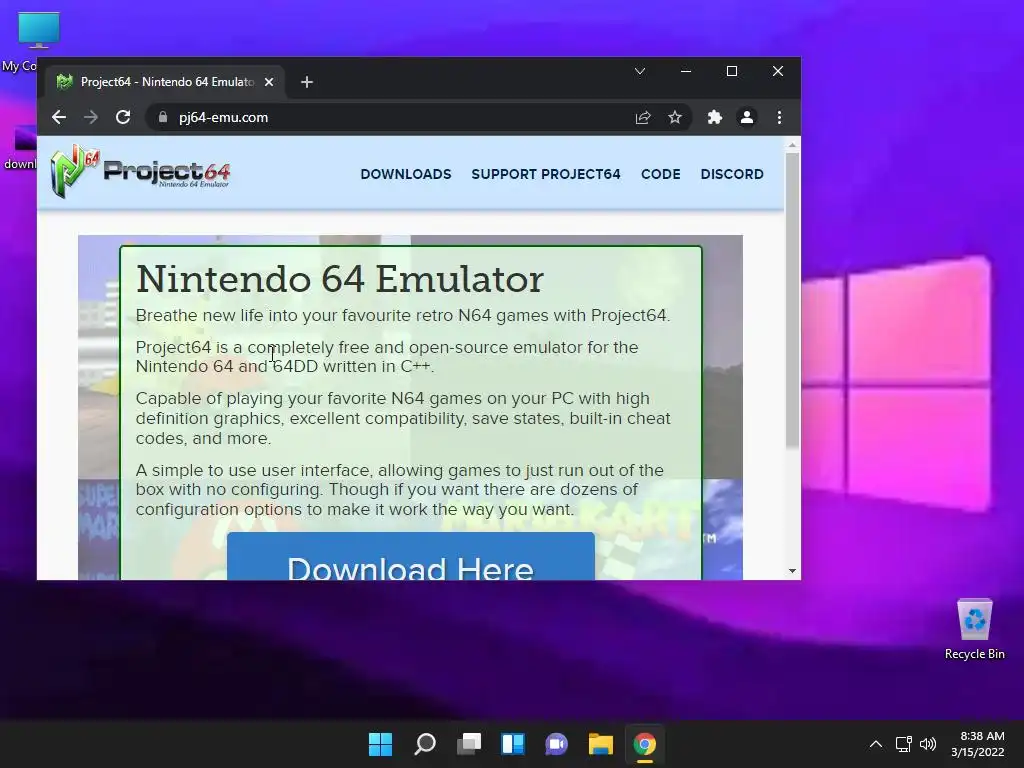Open the CODE nav link
Image resolution: width=1024 pixels, height=768 pixels.
(x=660, y=174)
